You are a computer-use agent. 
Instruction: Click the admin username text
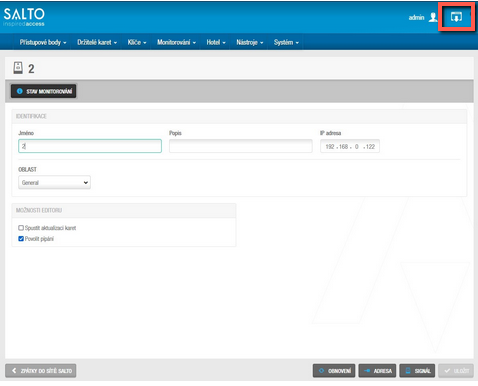click(416, 17)
